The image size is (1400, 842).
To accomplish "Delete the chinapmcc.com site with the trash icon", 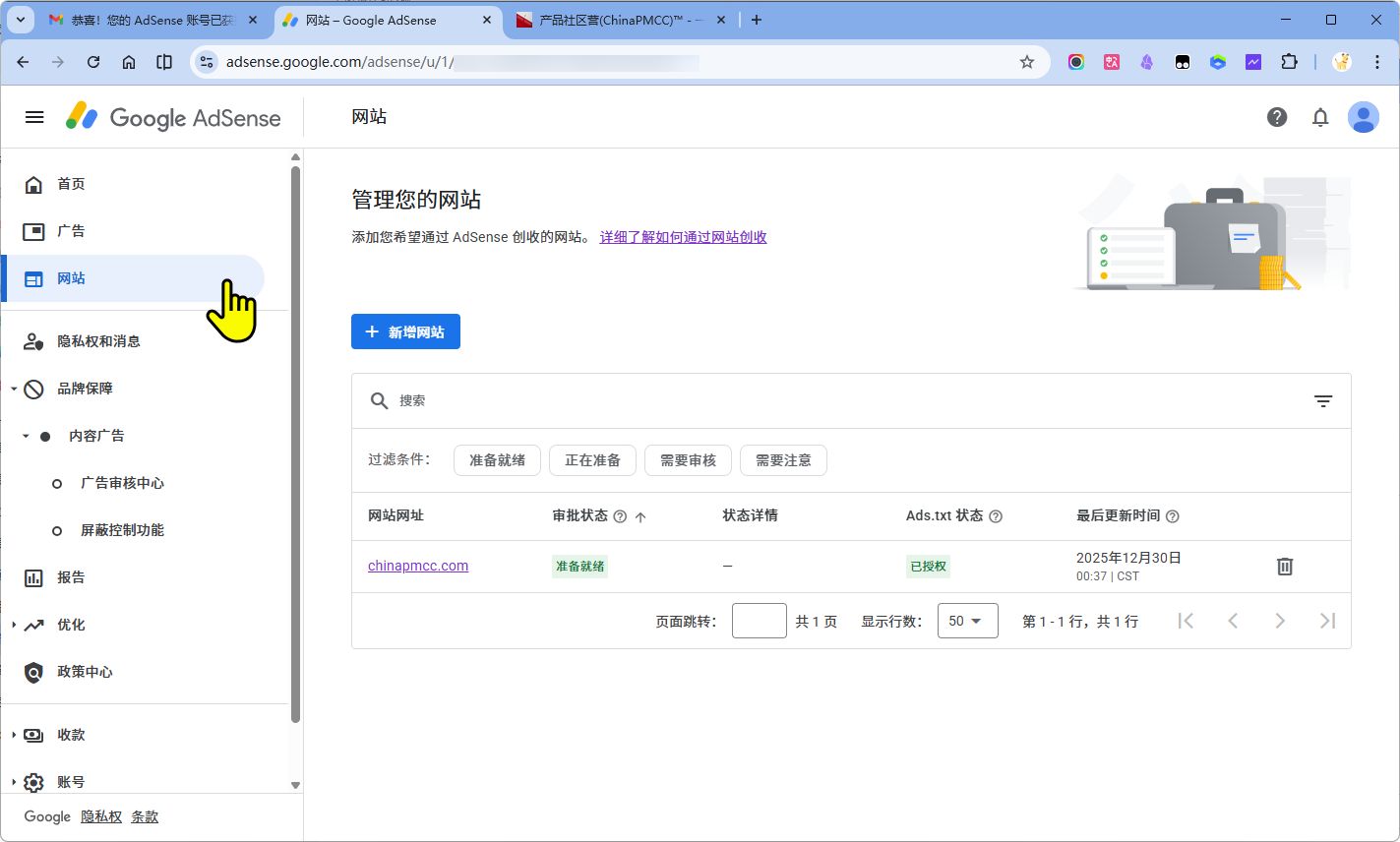I will click(1285, 567).
